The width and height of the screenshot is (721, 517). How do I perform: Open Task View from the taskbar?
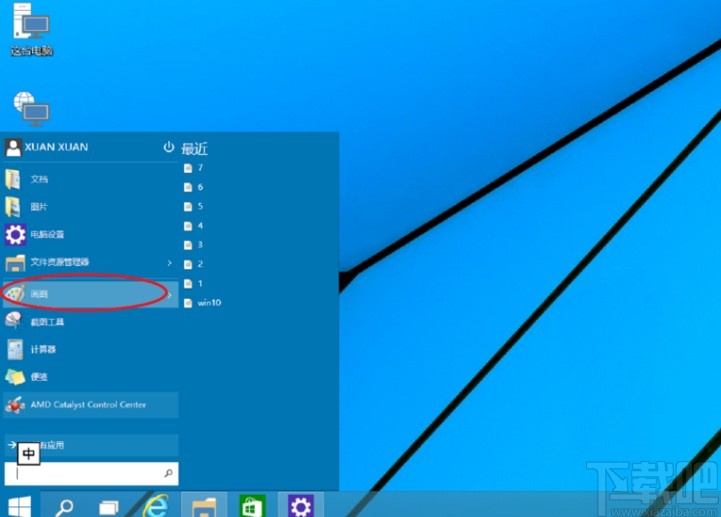pyautogui.click(x=109, y=507)
